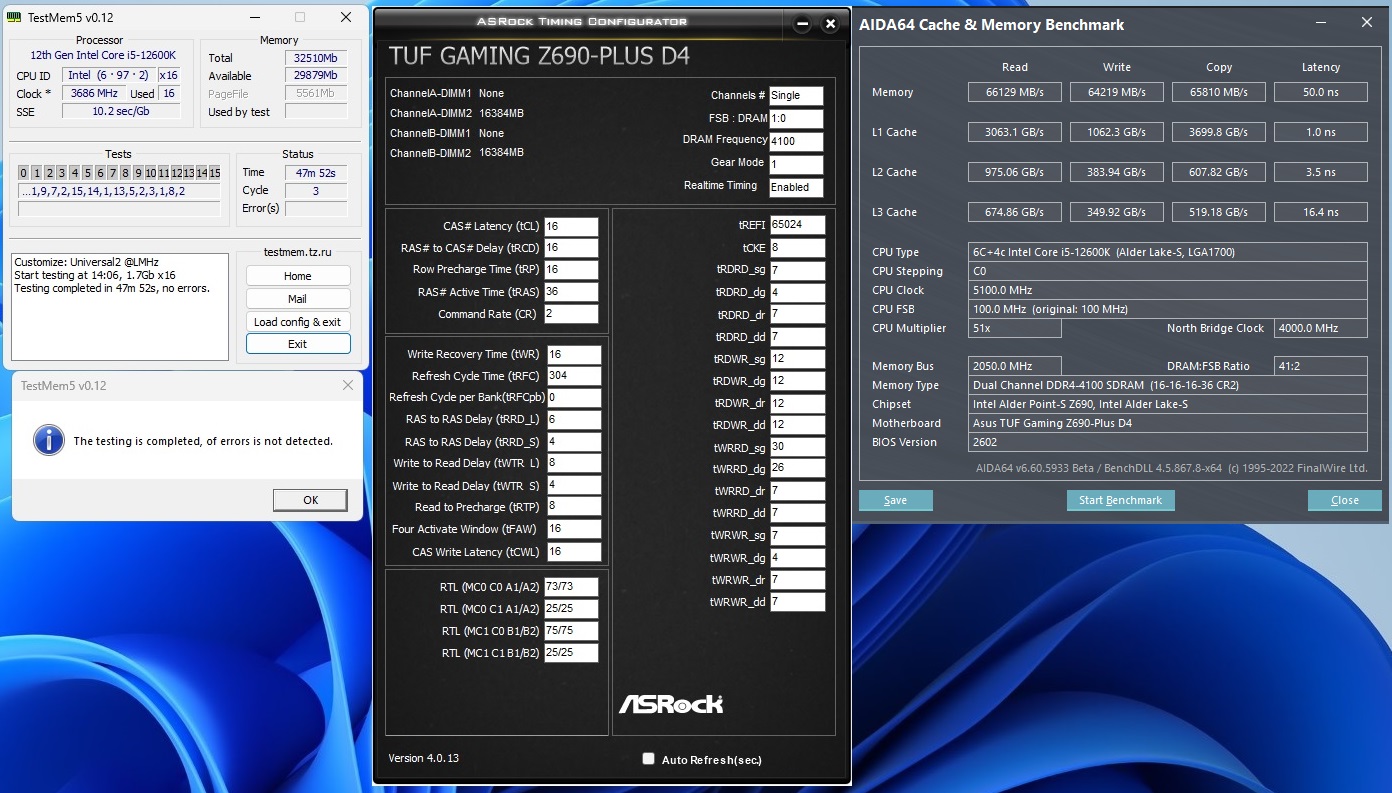Click the Four Activate Window (tFAW) field
Viewport: 1392px width, 793px height.
pos(574,529)
